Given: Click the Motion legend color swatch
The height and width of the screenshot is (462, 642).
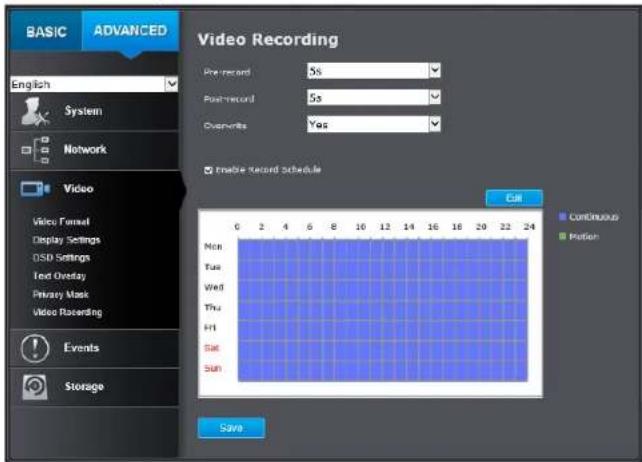Looking at the screenshot, I should pyautogui.click(x=563, y=236).
